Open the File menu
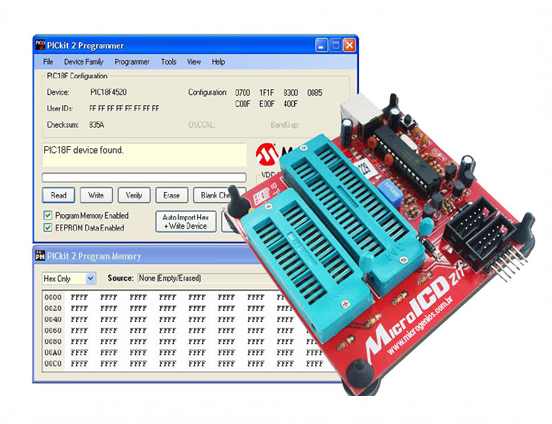552x424 pixels. tap(48, 62)
